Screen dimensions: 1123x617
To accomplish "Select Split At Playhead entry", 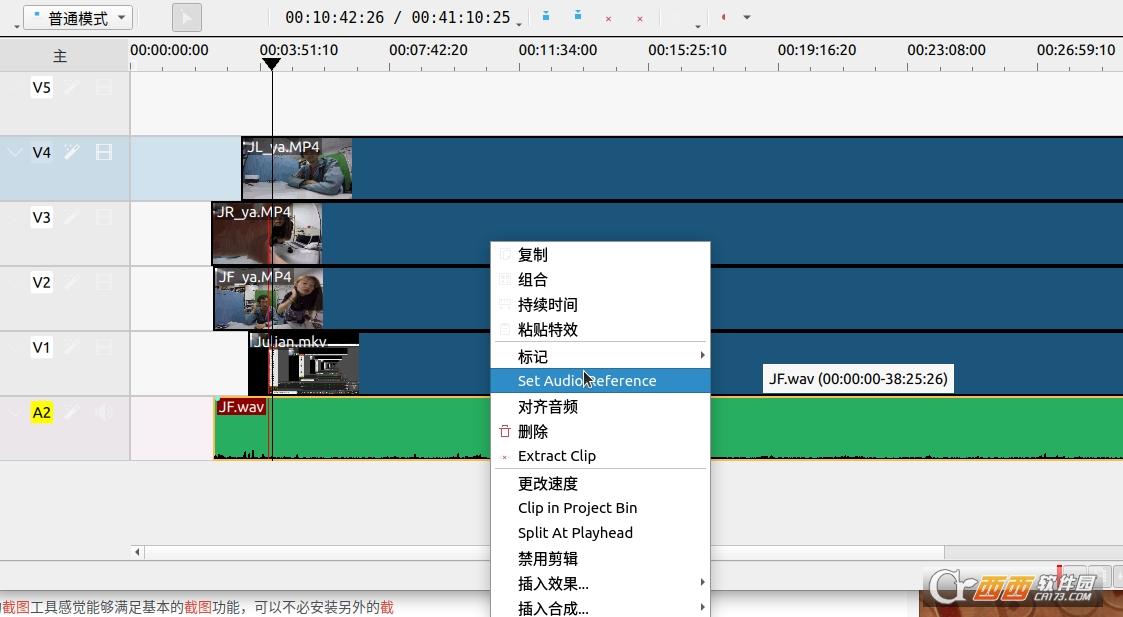I will [x=600, y=533].
